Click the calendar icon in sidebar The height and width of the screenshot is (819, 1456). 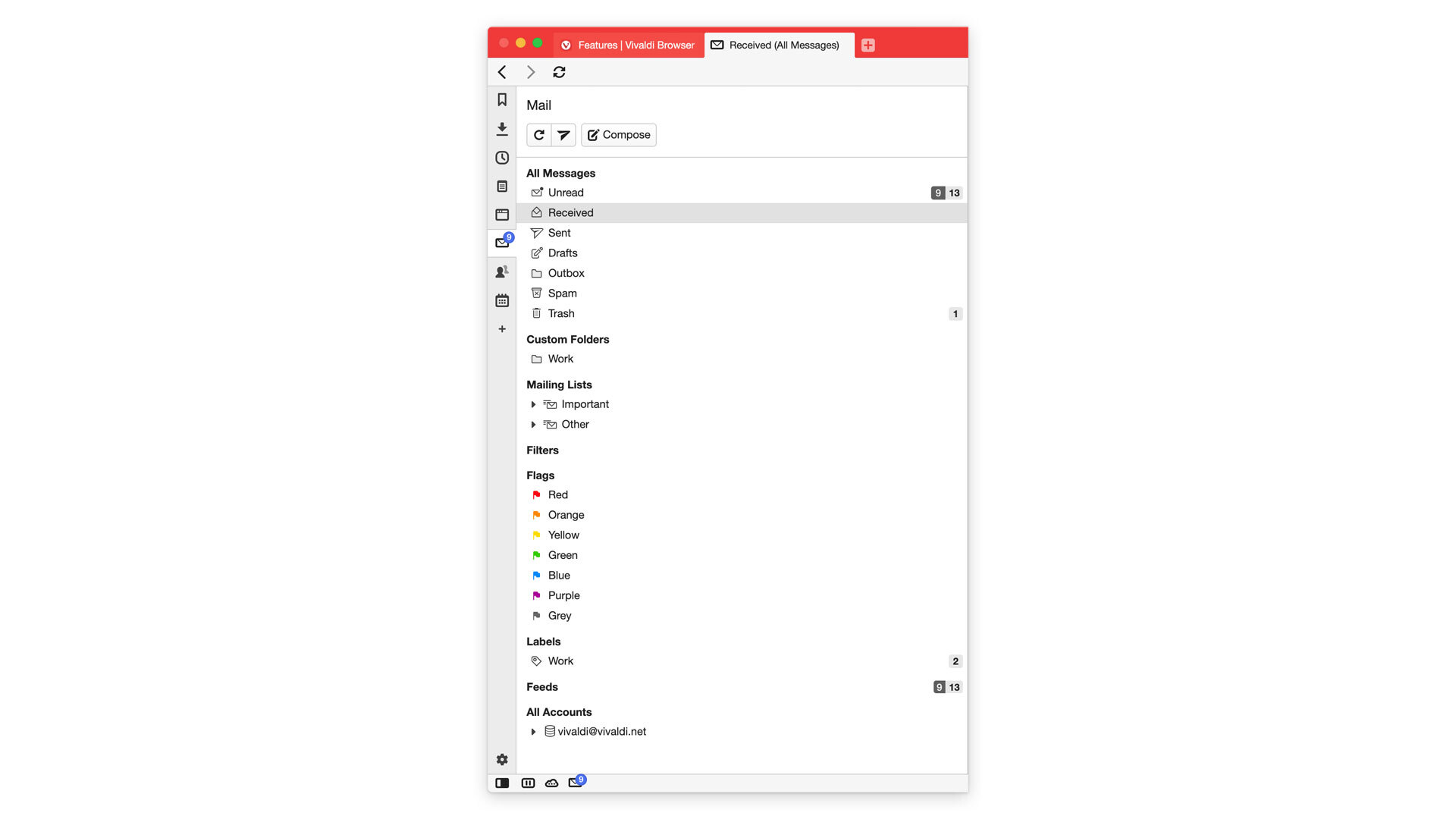click(x=502, y=300)
